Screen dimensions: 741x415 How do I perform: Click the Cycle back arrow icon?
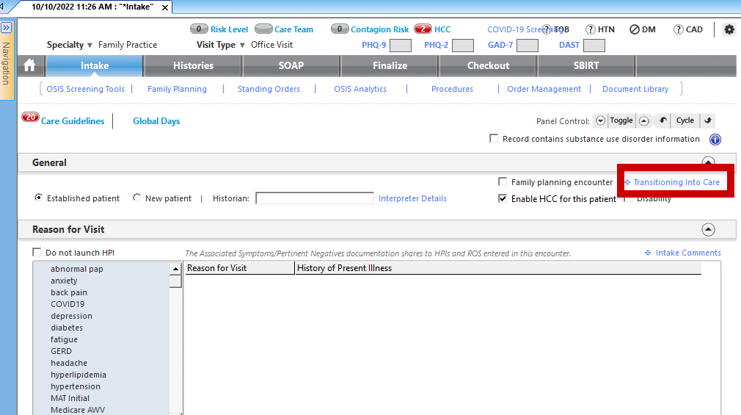[663, 121]
